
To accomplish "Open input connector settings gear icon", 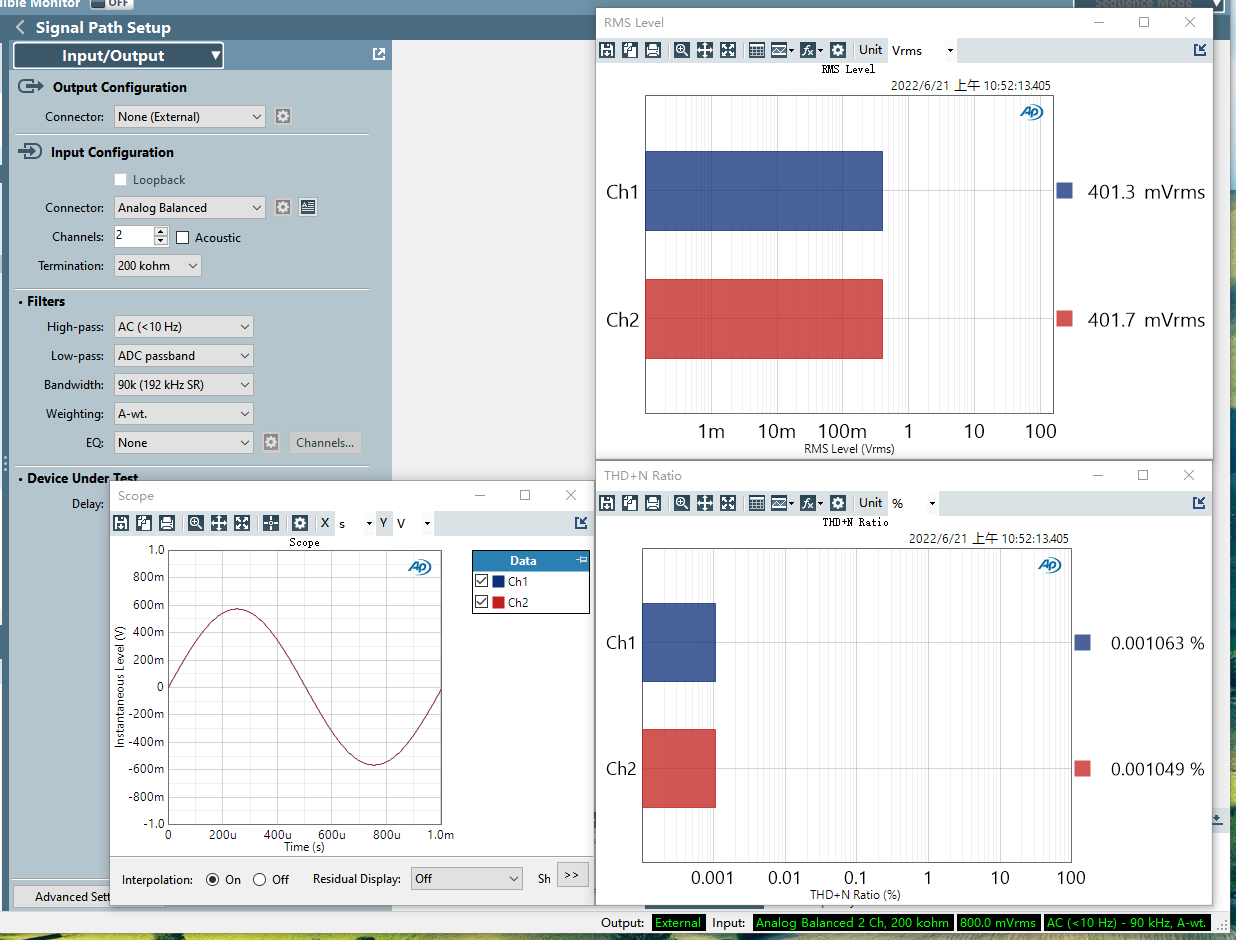I will click(283, 208).
